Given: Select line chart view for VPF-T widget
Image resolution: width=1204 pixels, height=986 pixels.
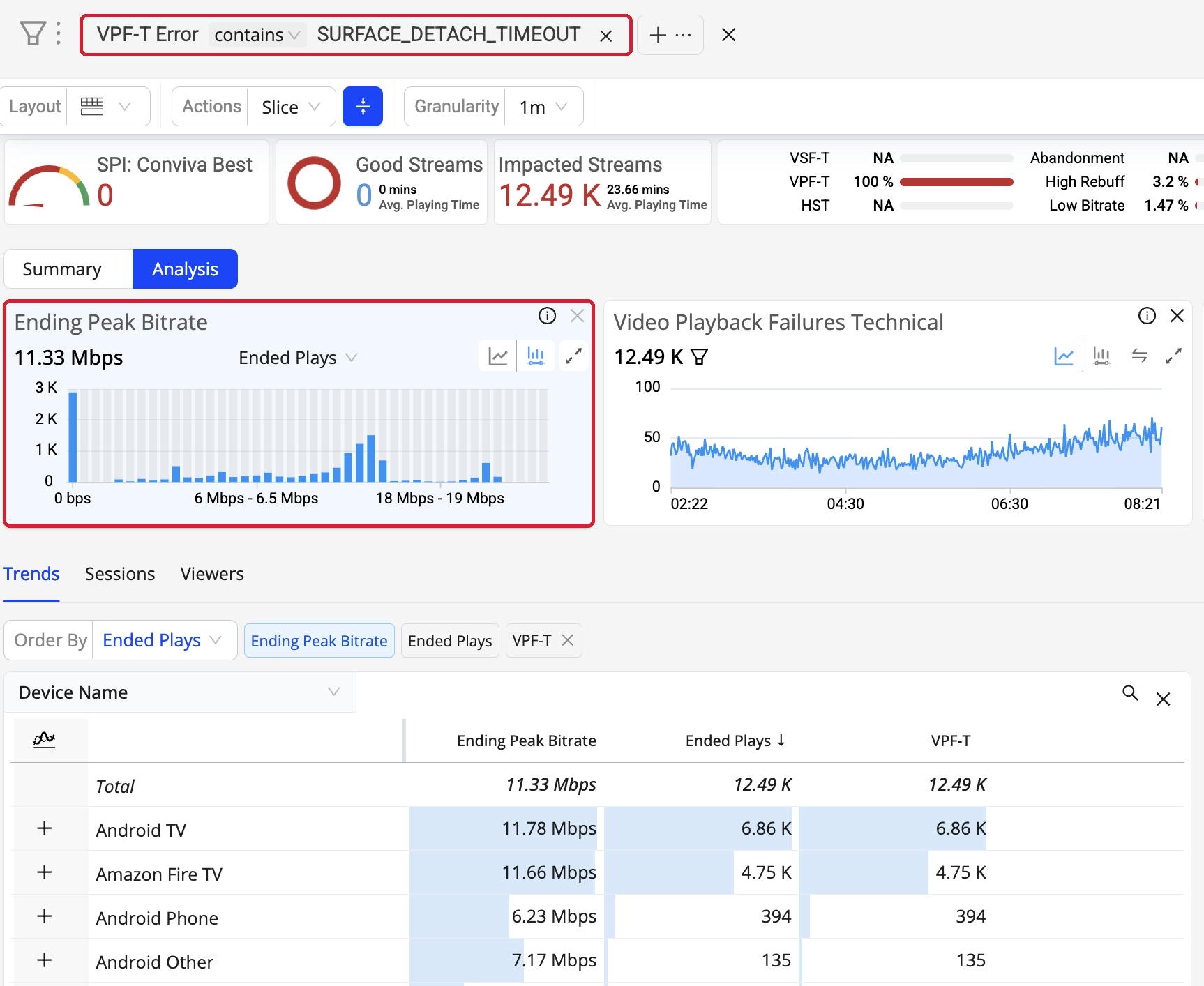Looking at the screenshot, I should coord(1064,356).
